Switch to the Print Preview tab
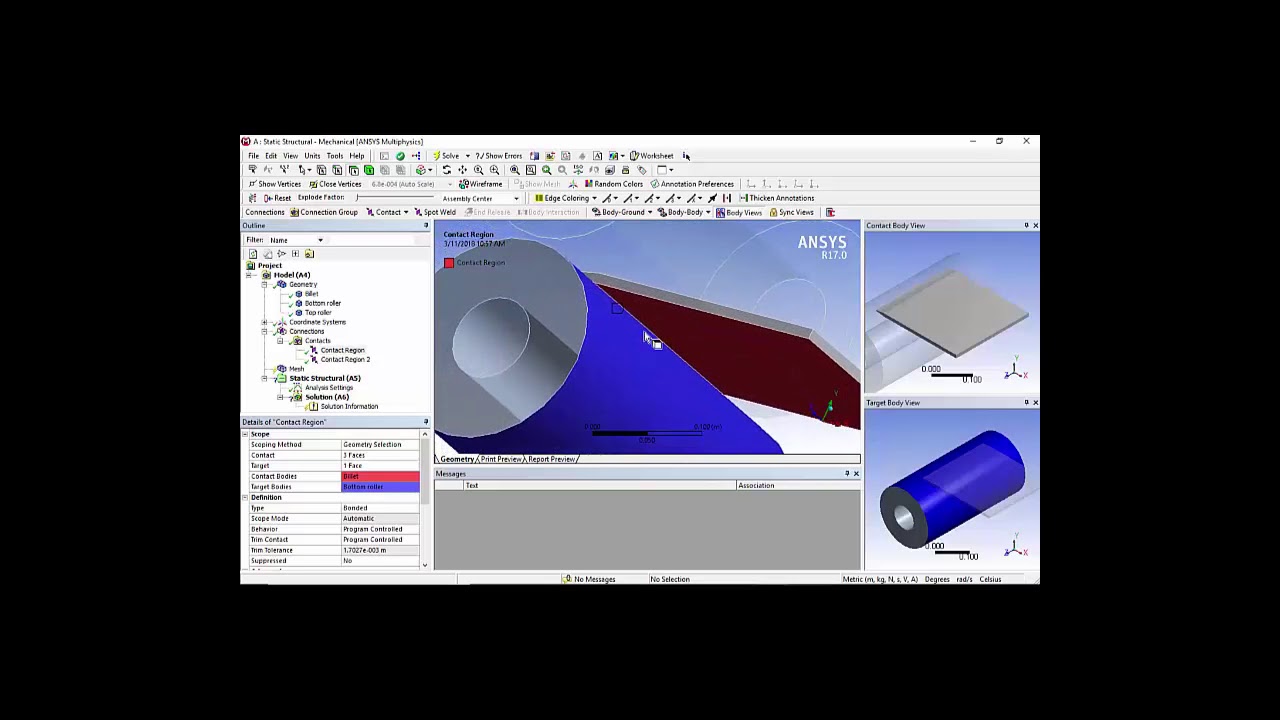 (500, 459)
